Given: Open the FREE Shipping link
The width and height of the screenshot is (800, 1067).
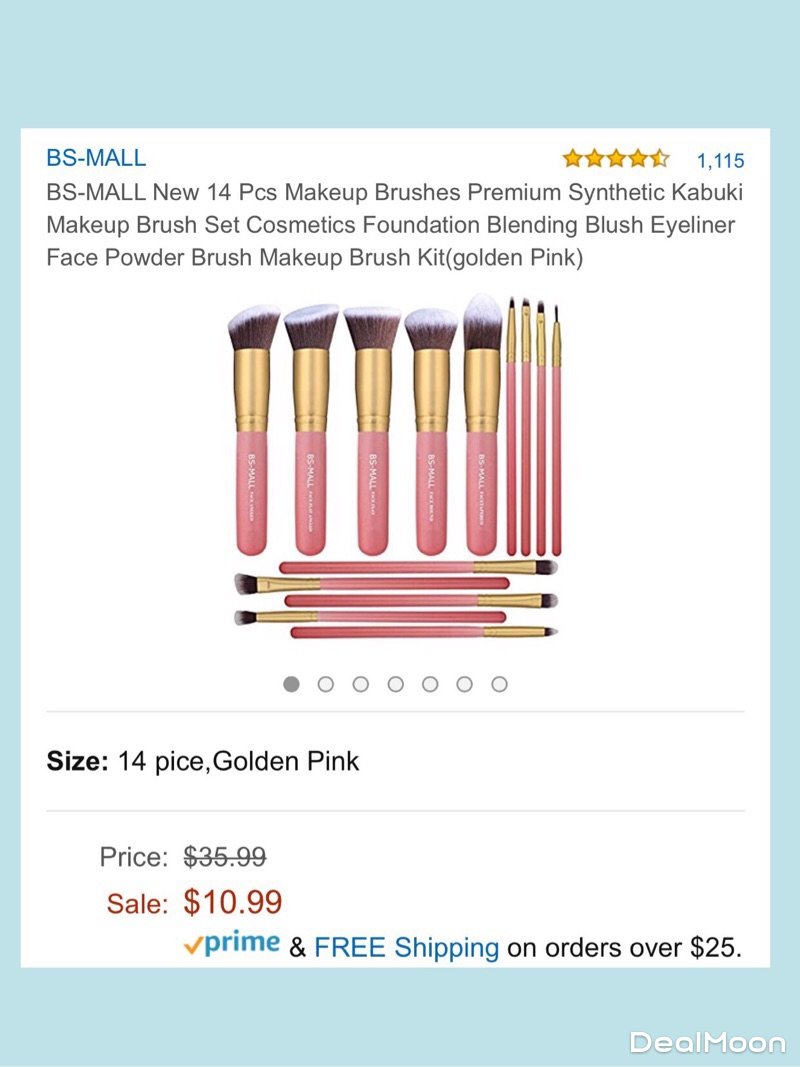Looking at the screenshot, I should pyautogui.click(x=406, y=947).
